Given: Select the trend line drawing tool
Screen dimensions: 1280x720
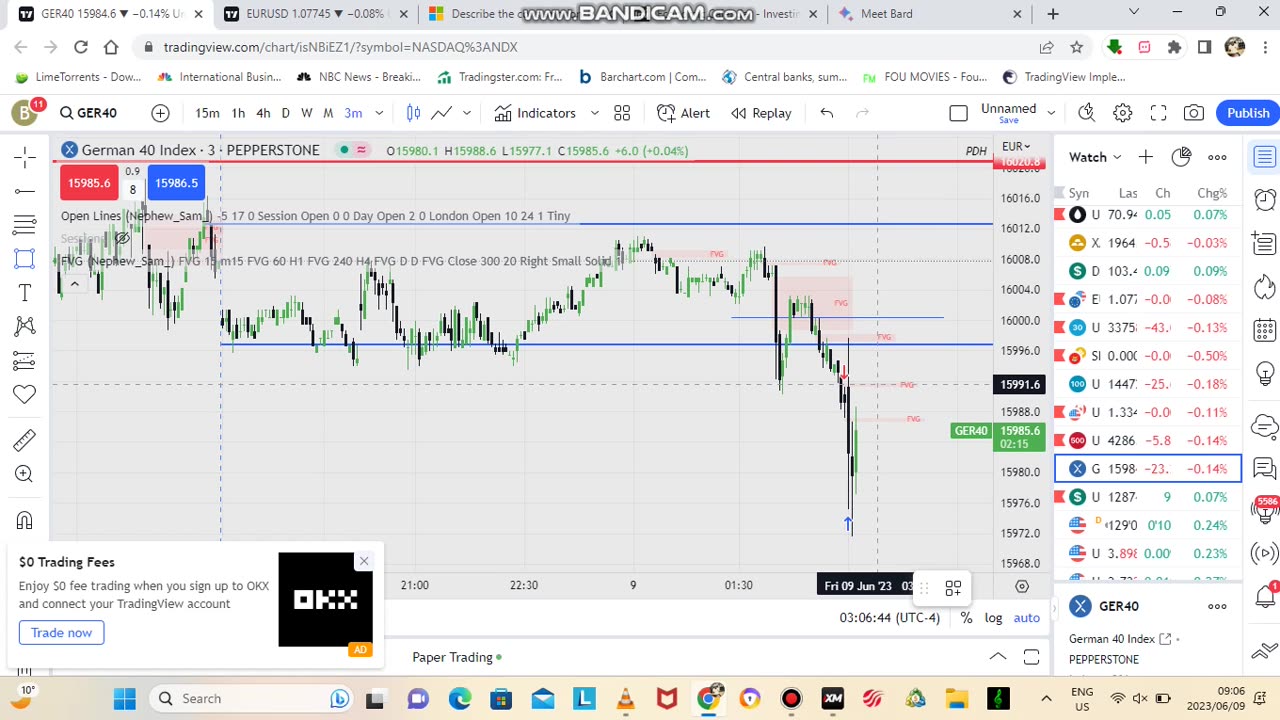Looking at the screenshot, I should click(25, 191).
